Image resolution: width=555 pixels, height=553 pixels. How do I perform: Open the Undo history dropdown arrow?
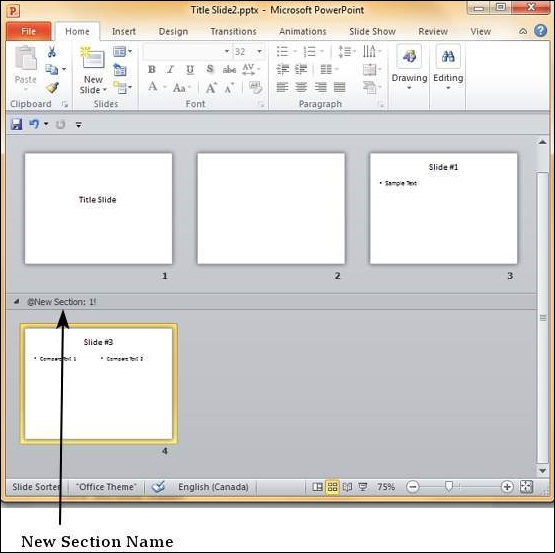click(46, 124)
